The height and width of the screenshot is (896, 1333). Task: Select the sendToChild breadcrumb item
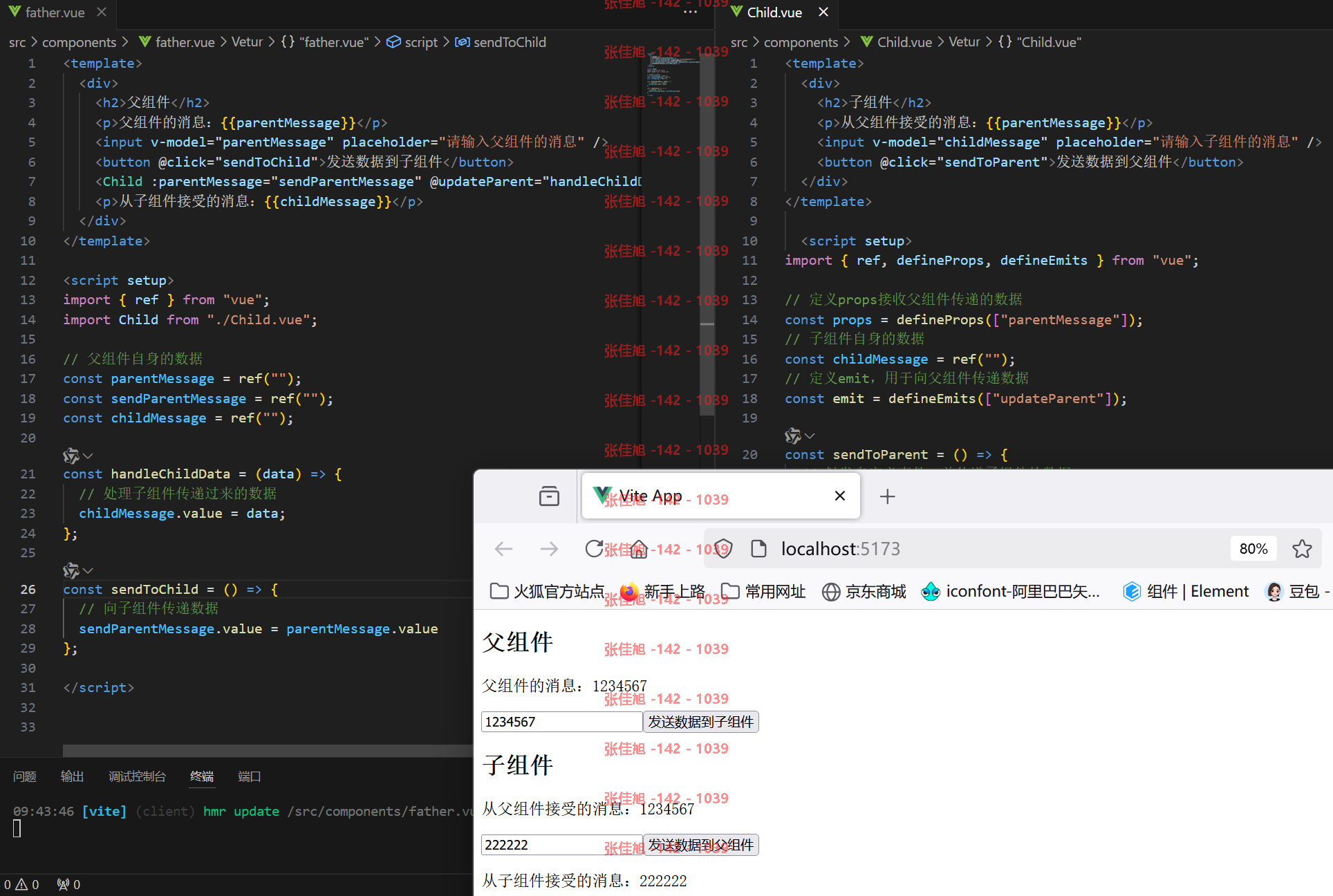click(x=510, y=42)
